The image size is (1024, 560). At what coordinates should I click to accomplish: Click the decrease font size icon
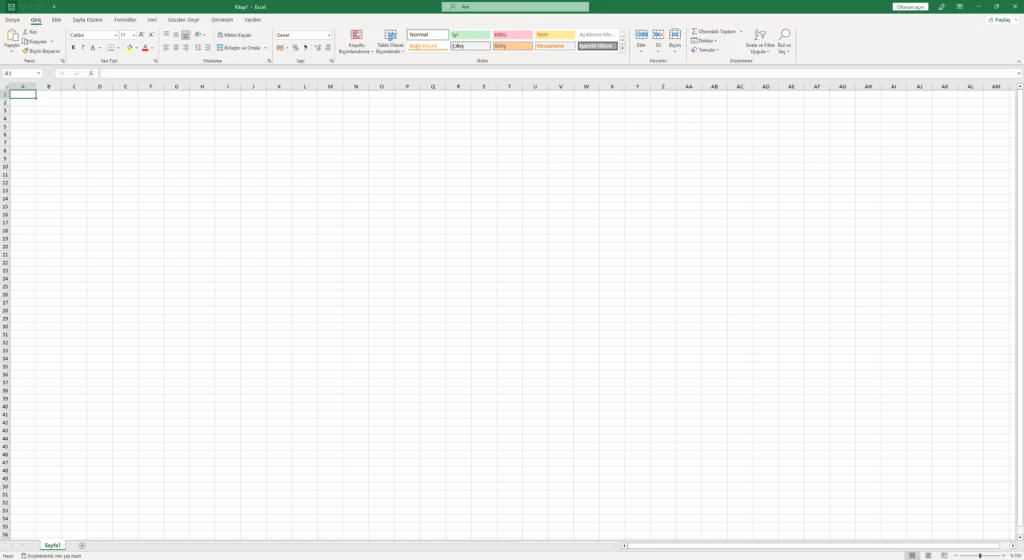tap(152, 35)
